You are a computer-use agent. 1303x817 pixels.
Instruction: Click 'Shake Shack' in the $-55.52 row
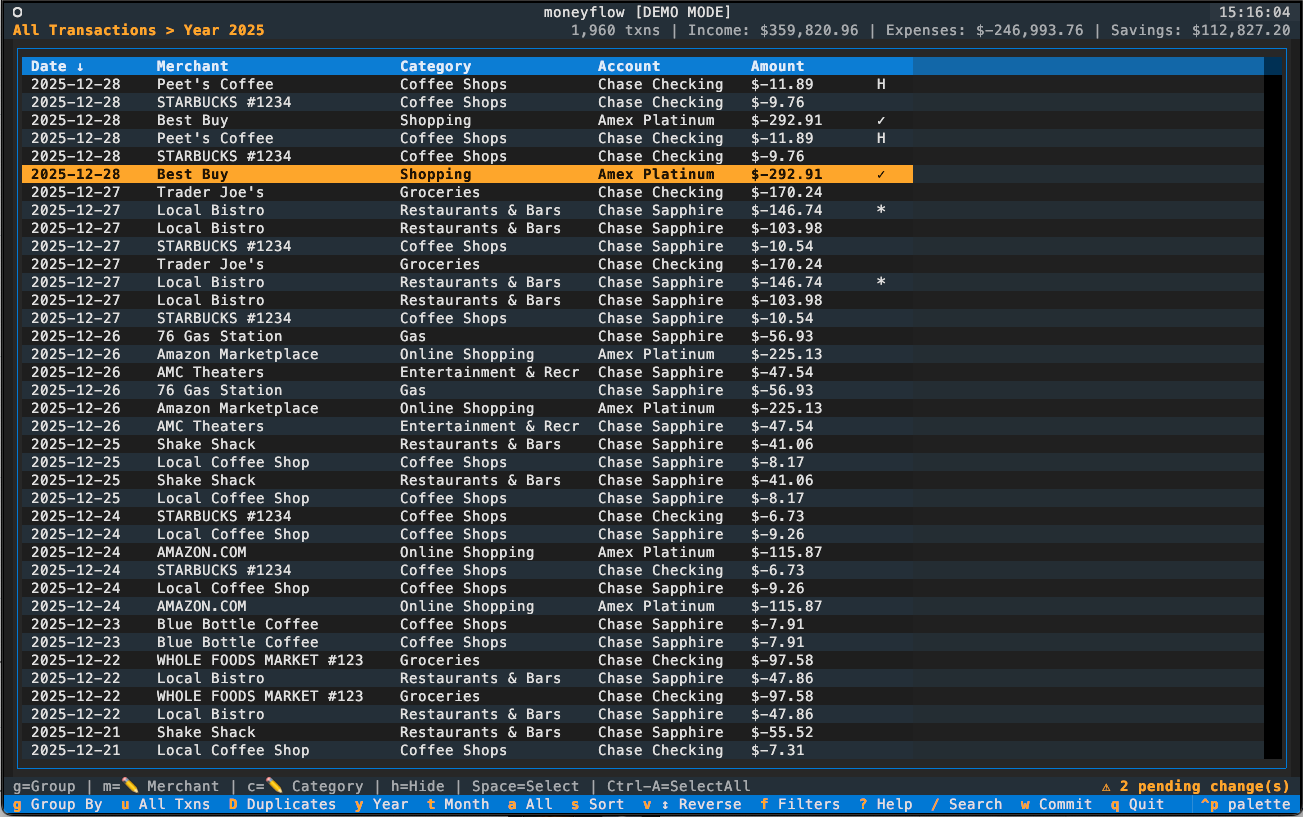coord(206,732)
